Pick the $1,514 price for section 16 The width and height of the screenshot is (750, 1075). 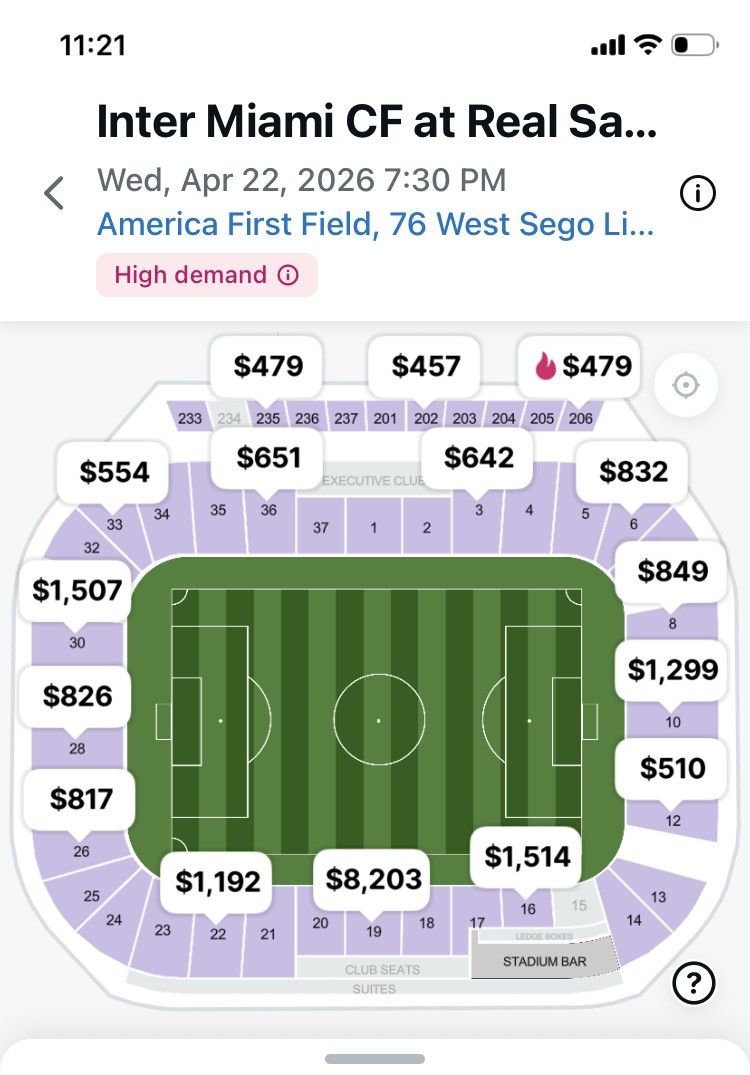point(527,856)
